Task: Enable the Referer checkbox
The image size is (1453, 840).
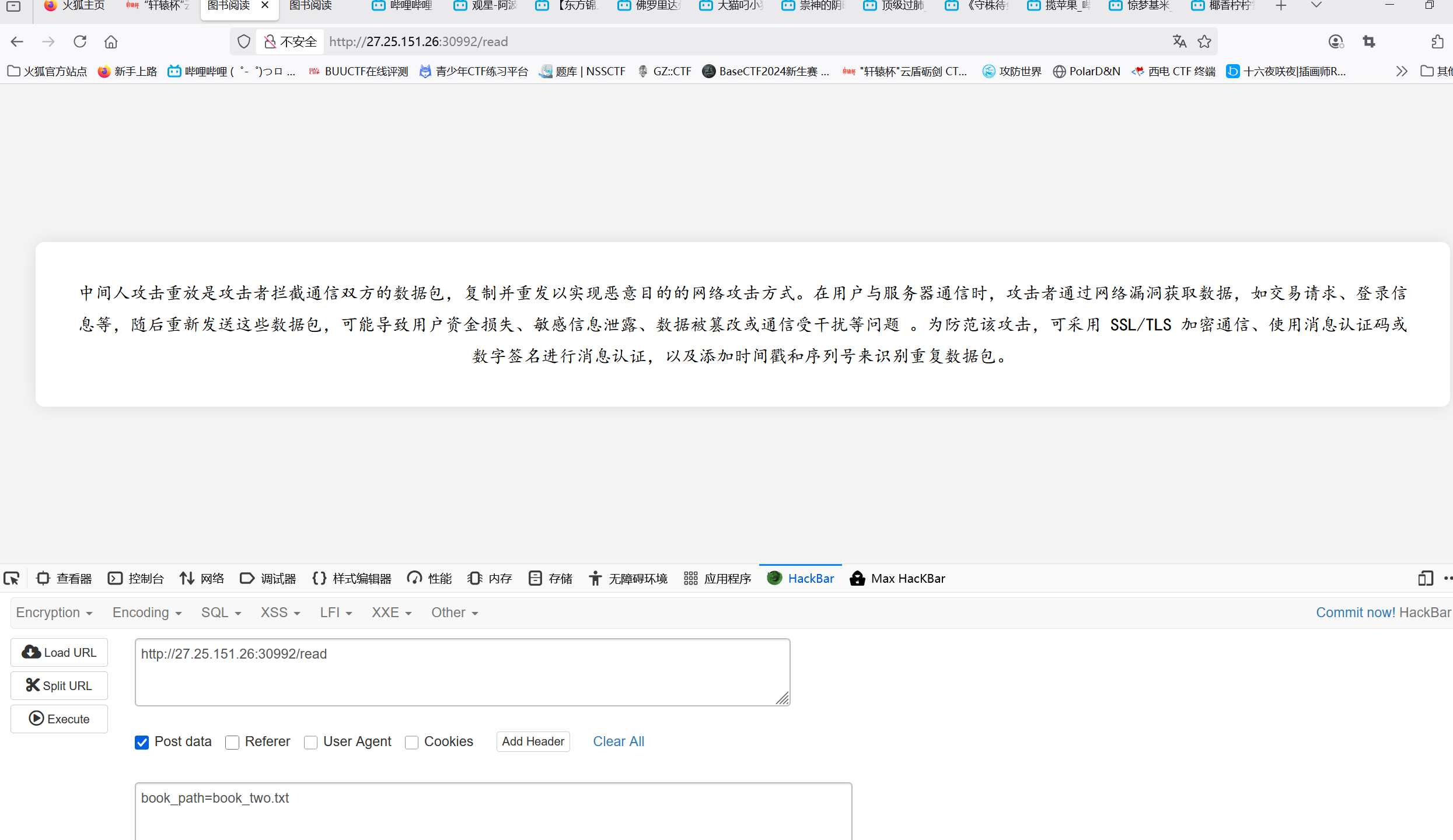Action: click(x=232, y=742)
